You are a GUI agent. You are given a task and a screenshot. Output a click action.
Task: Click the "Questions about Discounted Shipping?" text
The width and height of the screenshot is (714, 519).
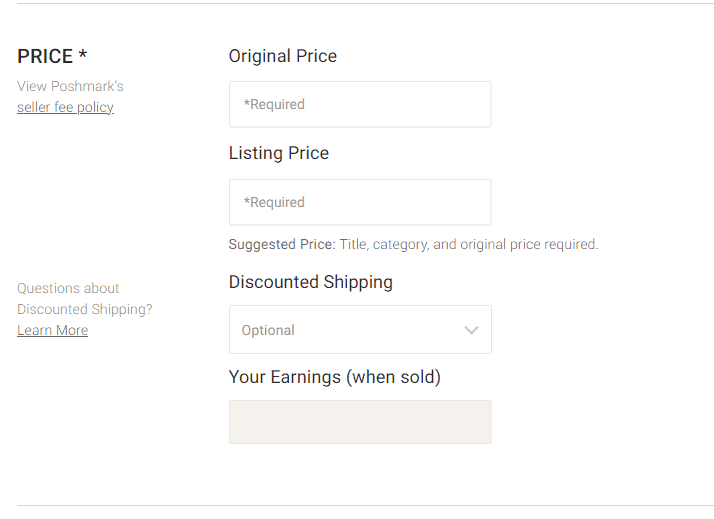[x=85, y=299]
